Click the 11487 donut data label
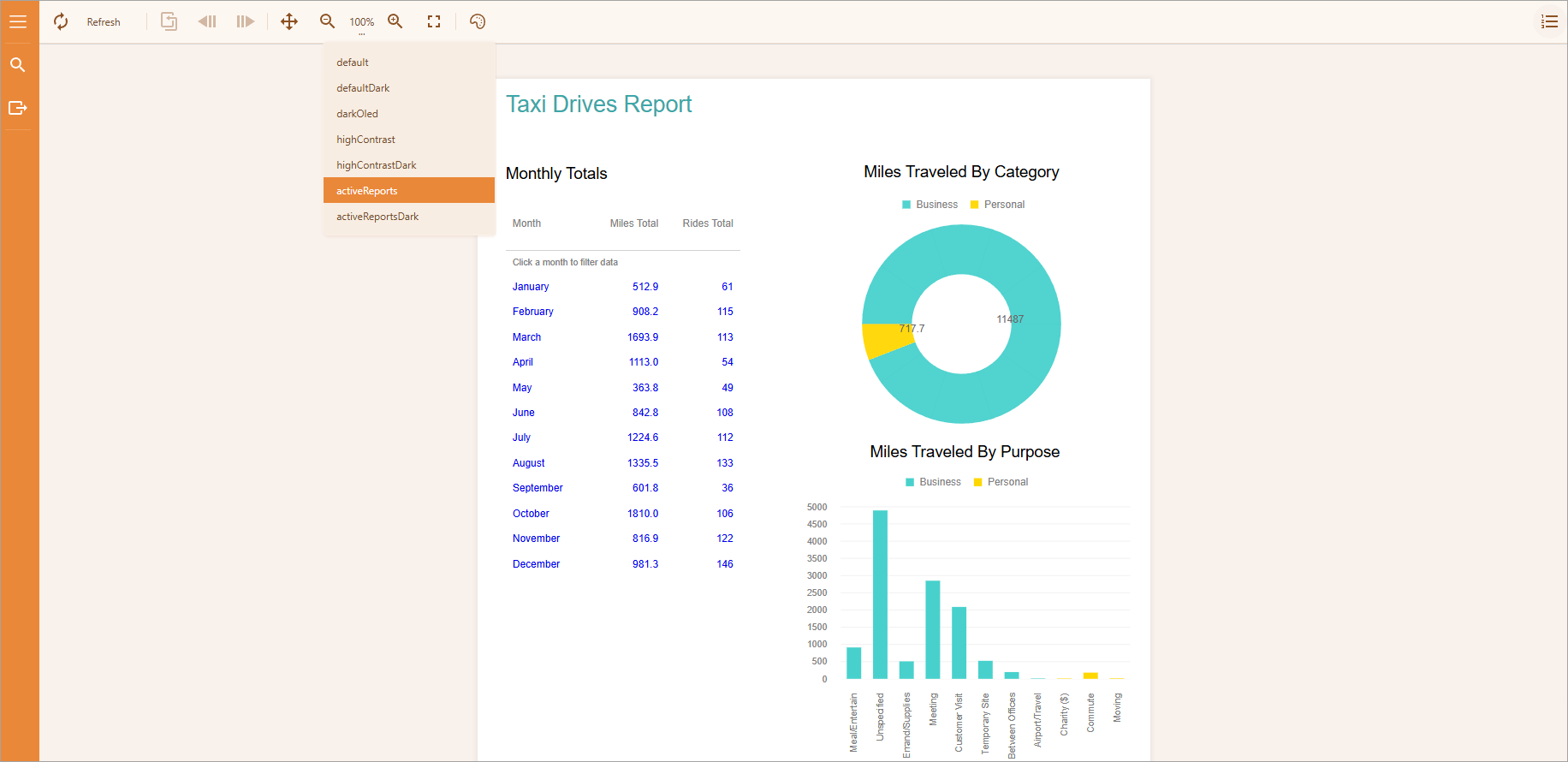This screenshot has height=762, width=1568. pos(1010,319)
